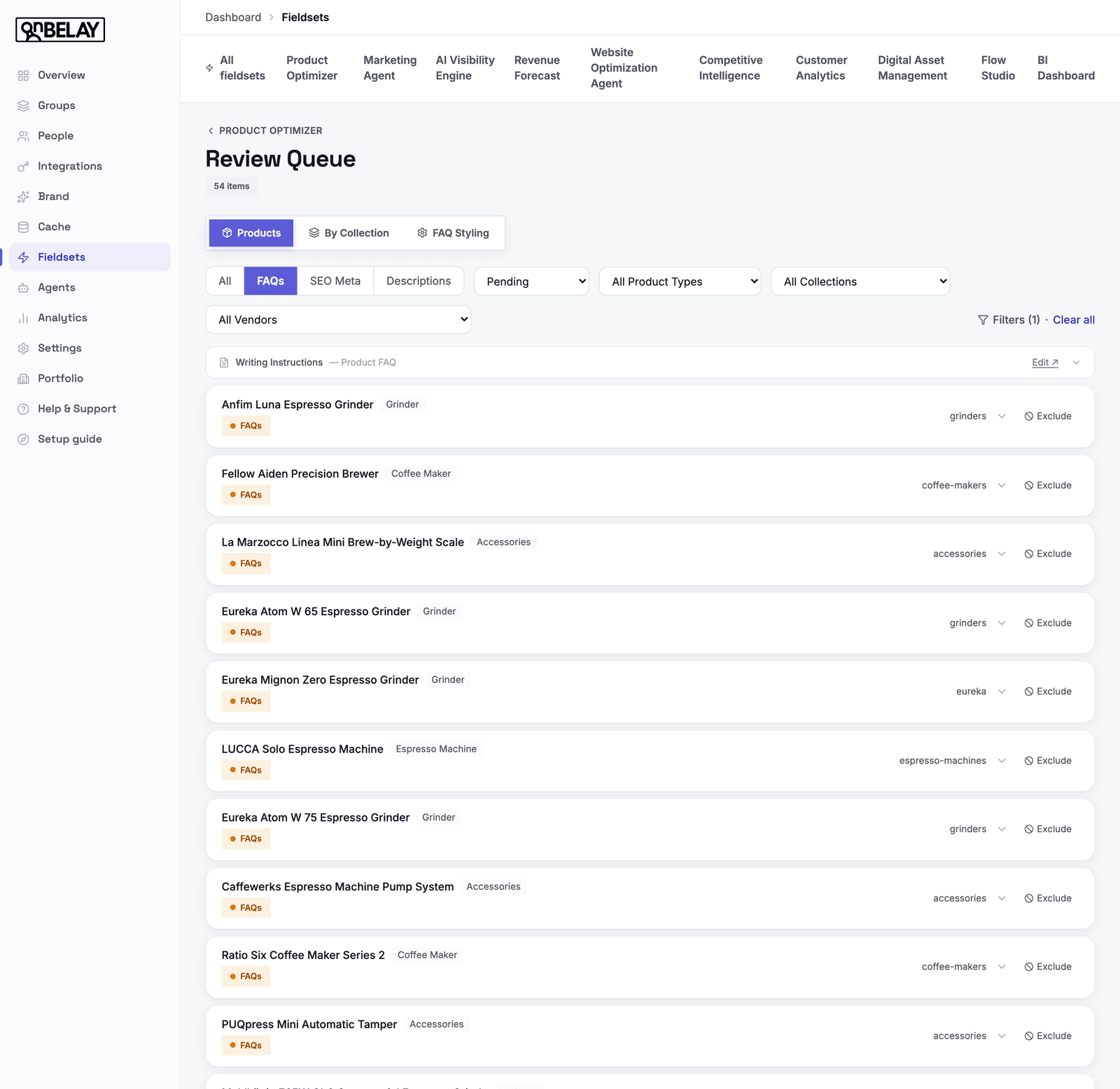Expand accessories chevron for PUQpress Mini Tamper
Screen dimensions: 1120x1089
click(x=1002, y=1036)
